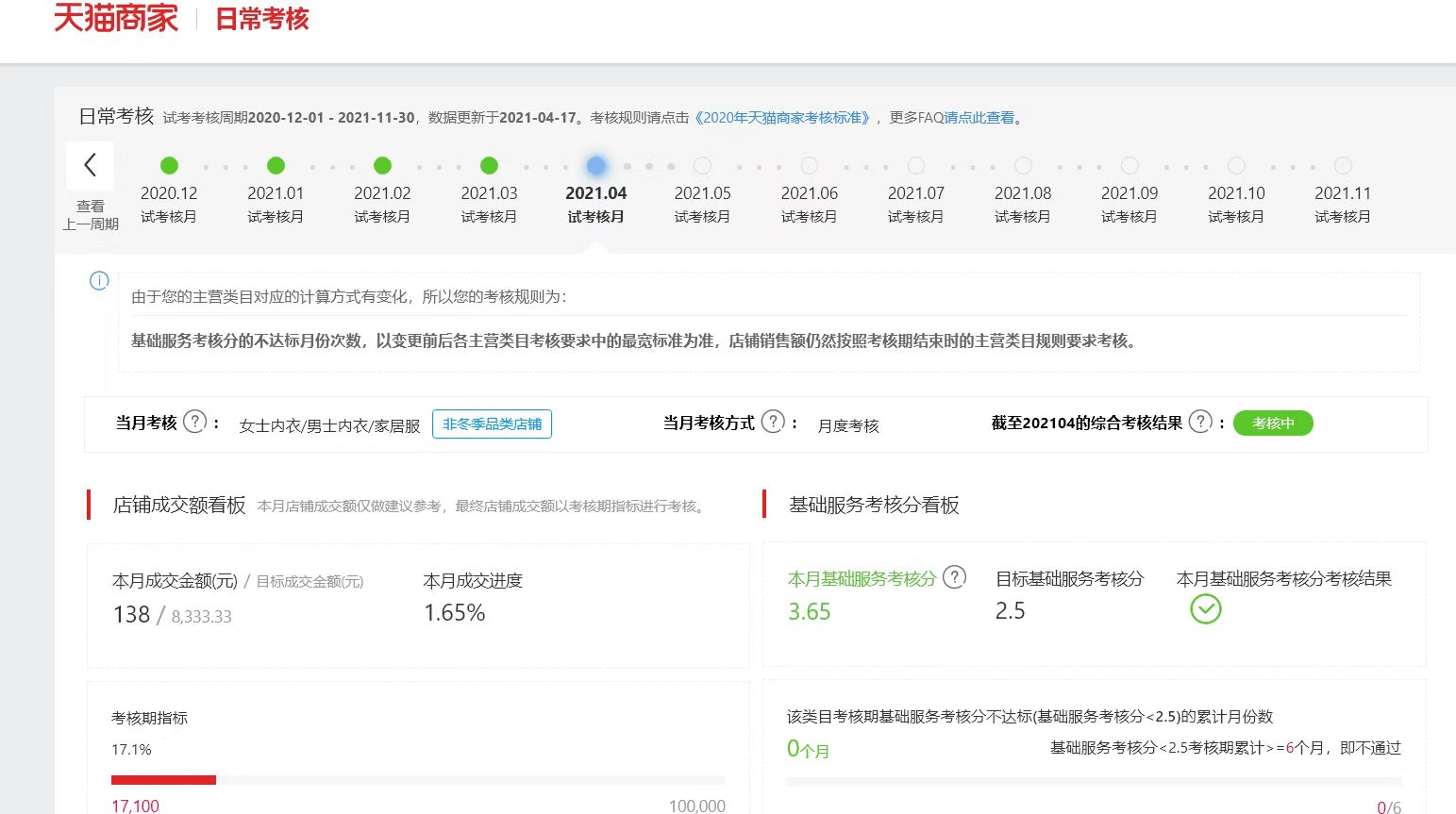1456x814 pixels.
Task: Click the 天猫商家 logo
Action: (115, 18)
